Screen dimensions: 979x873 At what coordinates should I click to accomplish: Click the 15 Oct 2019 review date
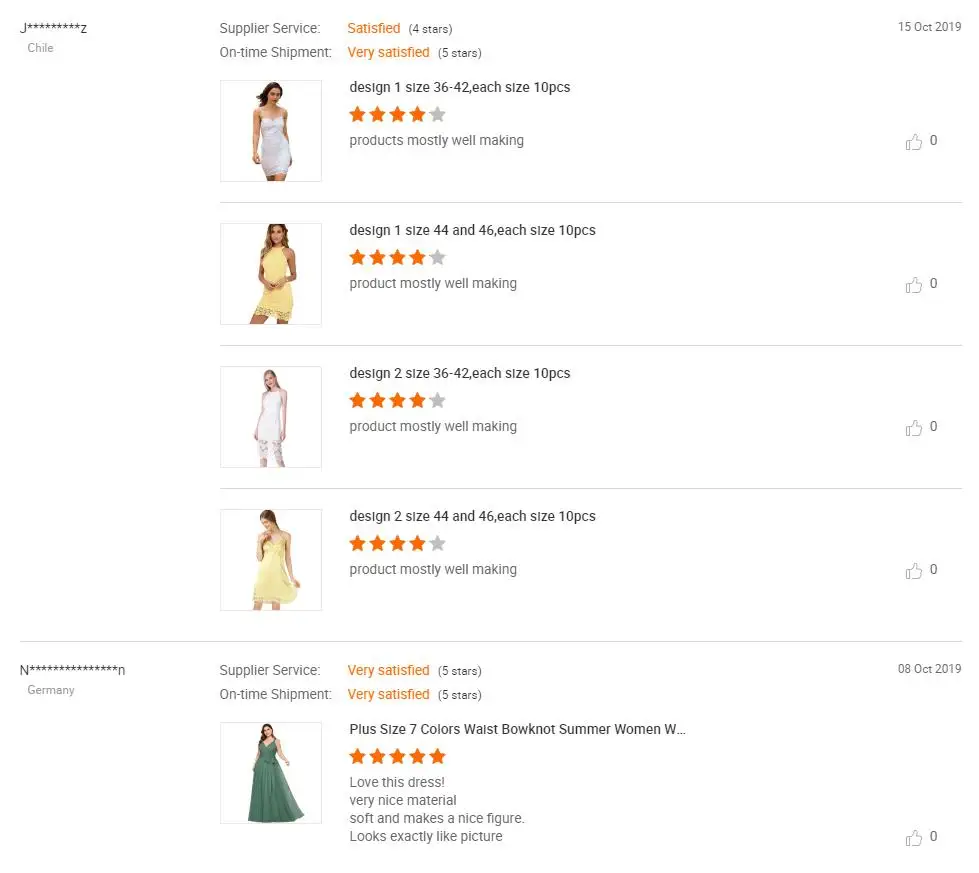click(x=929, y=27)
